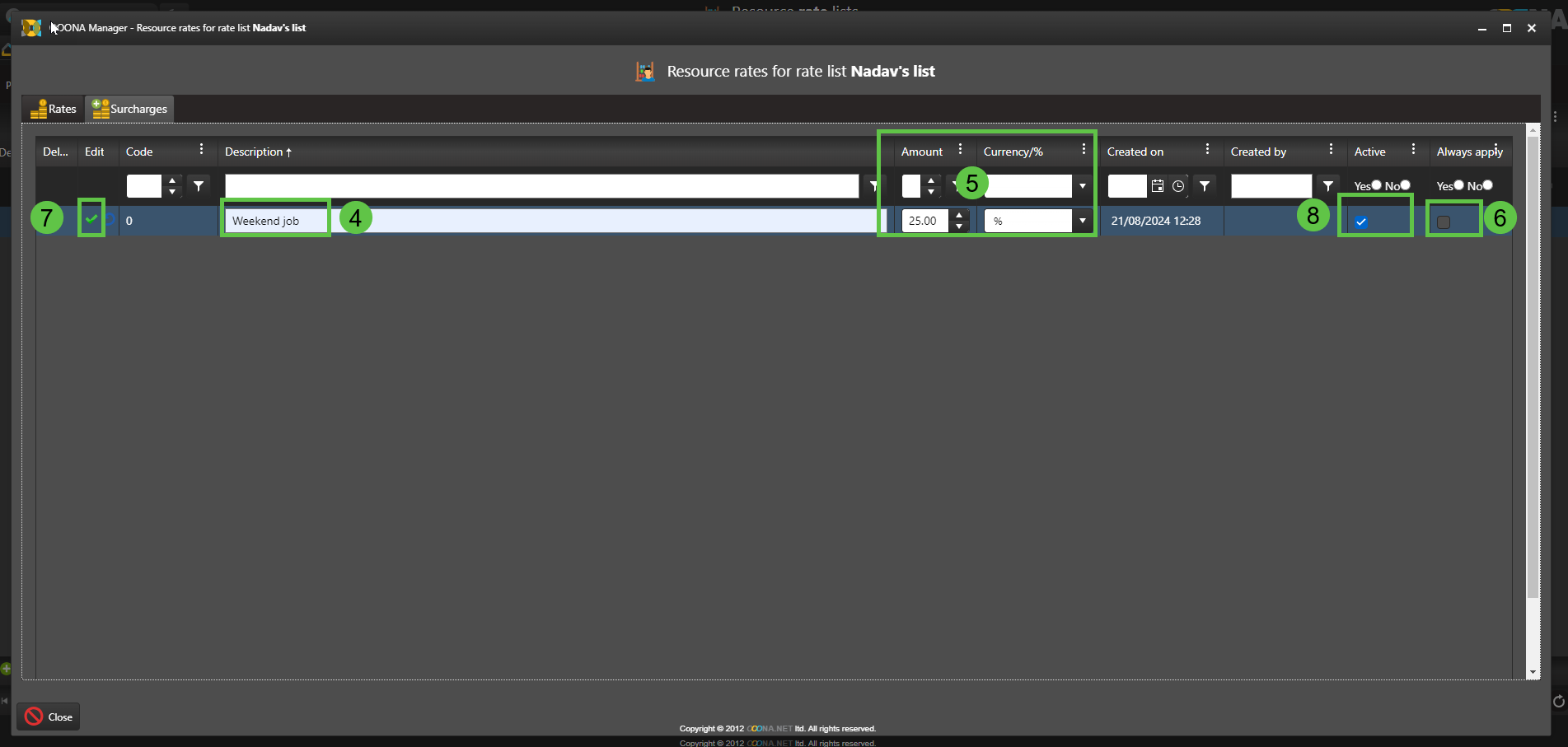Expand the Currency/% filter dropdown

coord(1082,186)
